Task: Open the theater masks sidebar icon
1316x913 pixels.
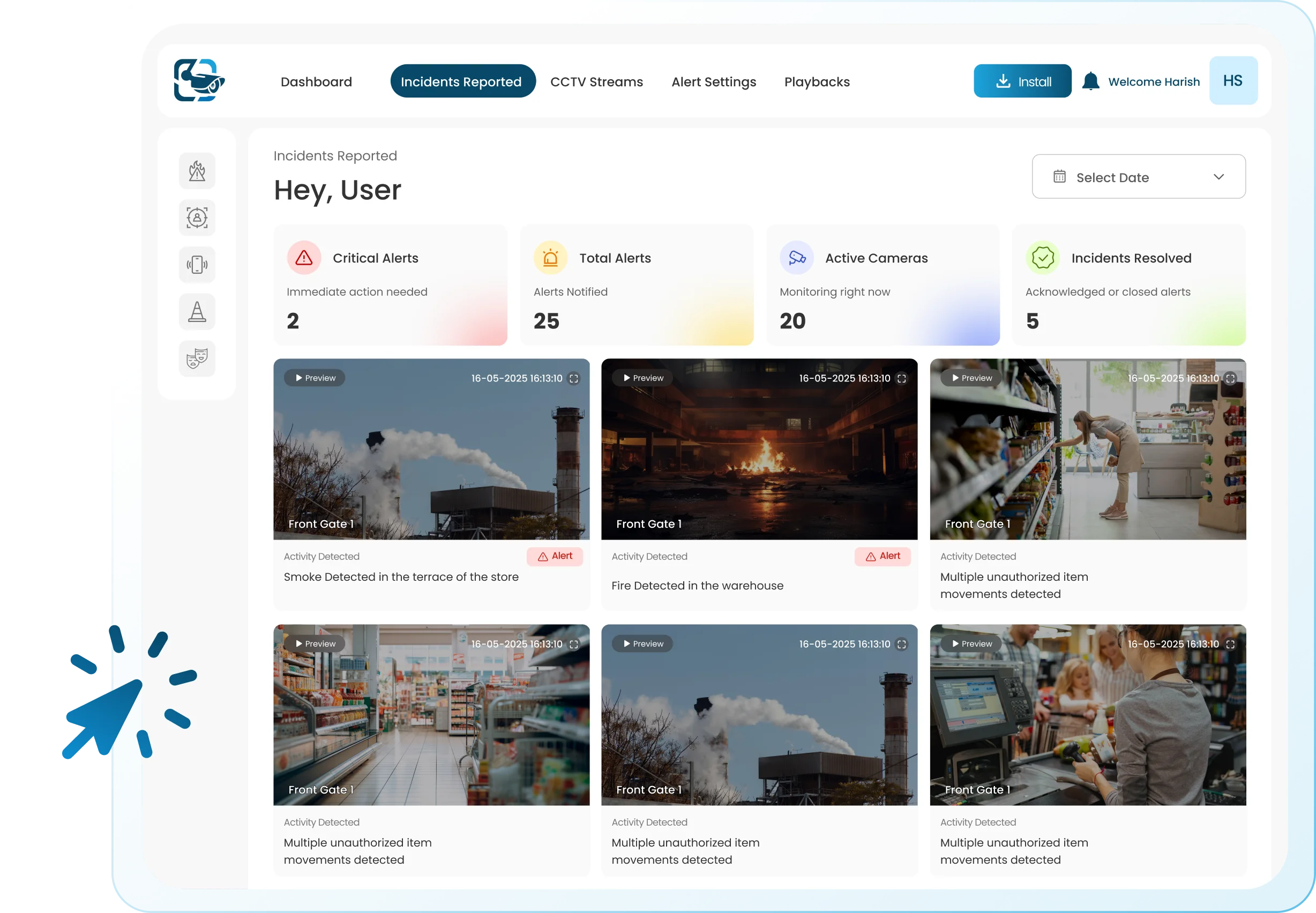Action: [x=197, y=358]
